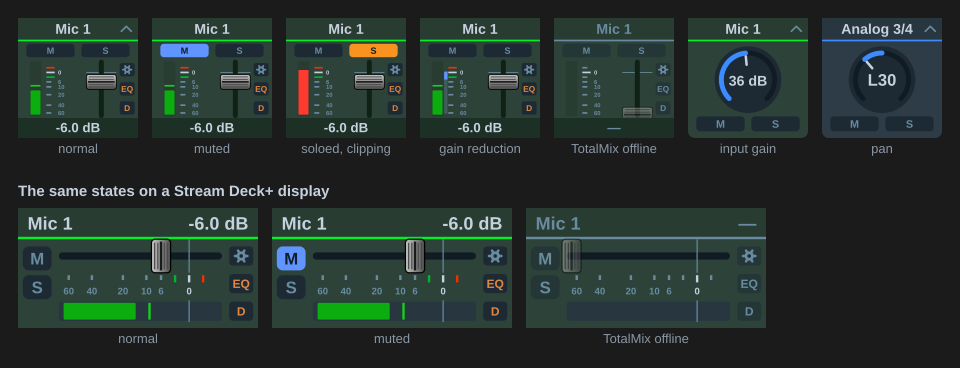This screenshot has height=368, width=960.
Task: Toggle dynamics D on Stream Deck offline display
Action: [749, 311]
